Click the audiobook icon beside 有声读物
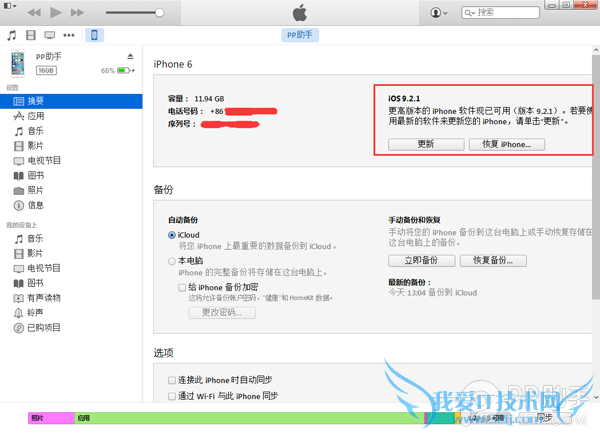The image size is (600, 434). (x=19, y=298)
